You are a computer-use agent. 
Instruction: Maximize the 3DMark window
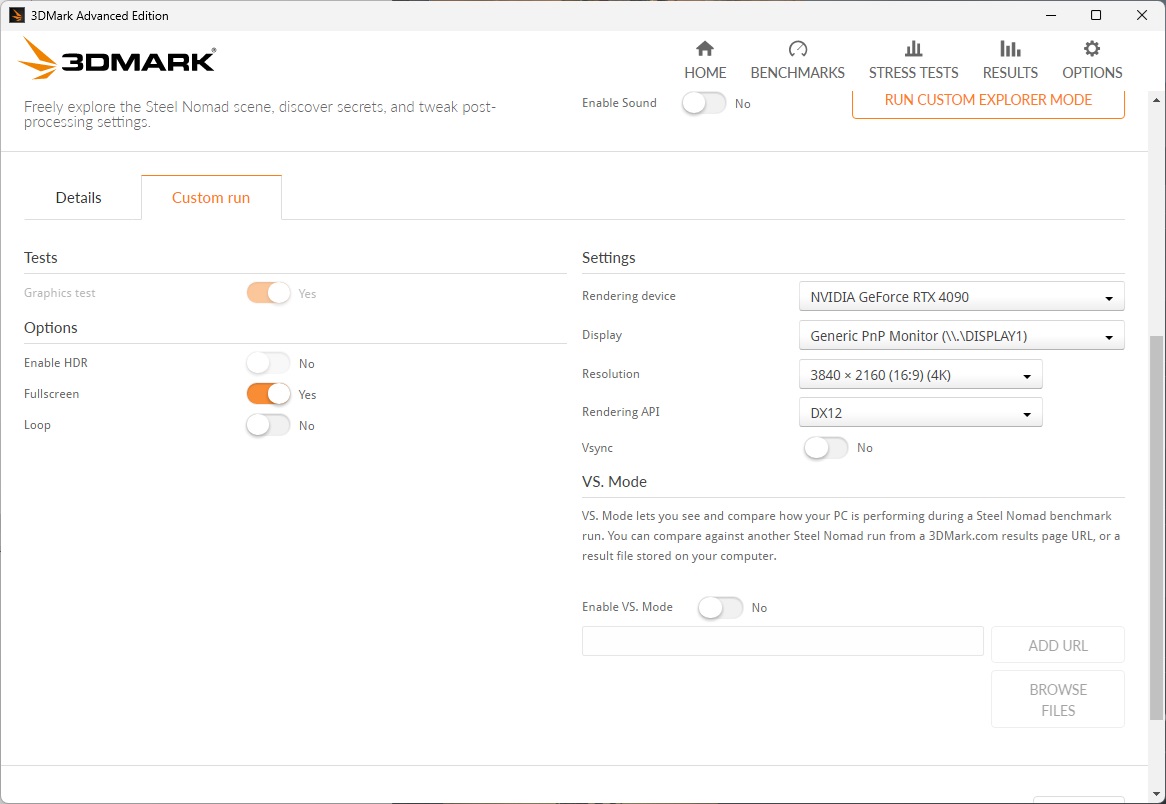point(1096,15)
